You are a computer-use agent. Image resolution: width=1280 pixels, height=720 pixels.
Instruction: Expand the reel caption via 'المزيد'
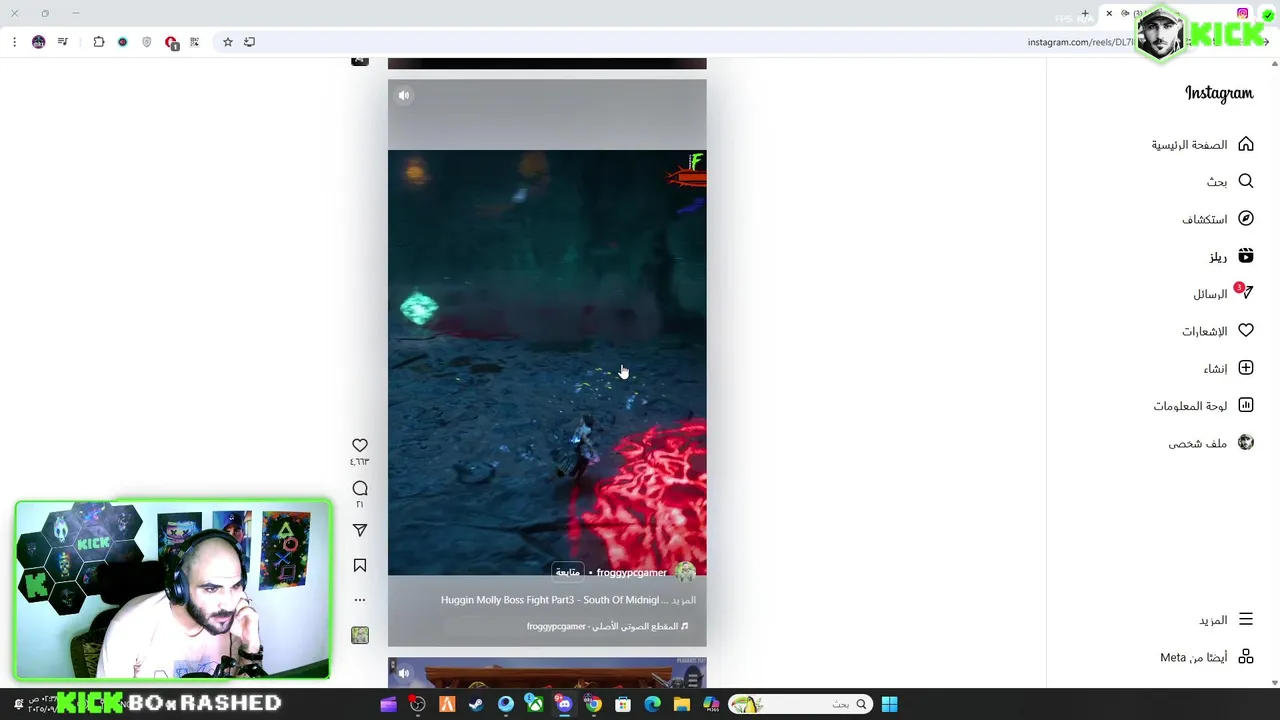(684, 600)
